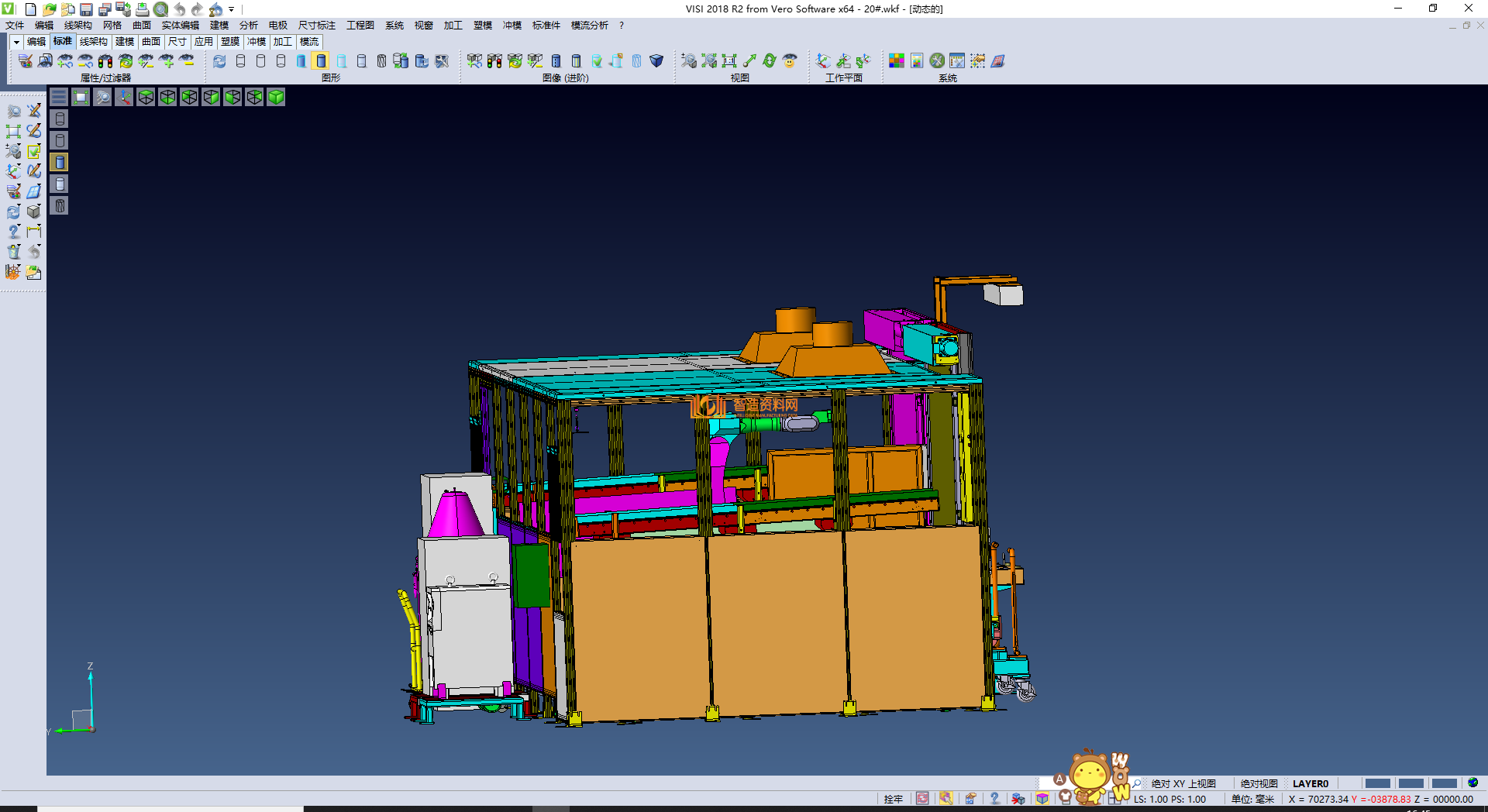Click the 绝对视图 status bar button
This screenshot has height=812, width=1488.
point(1259,783)
